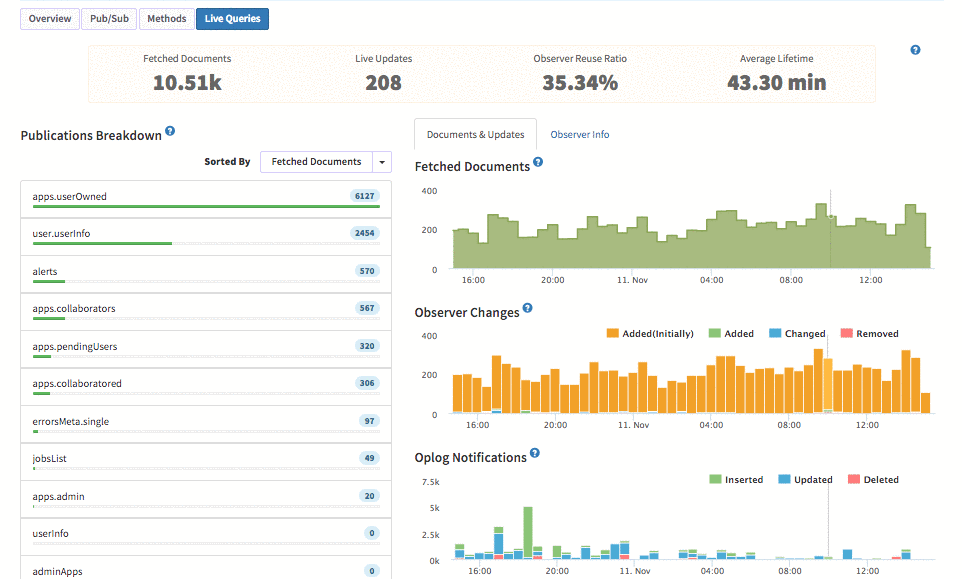
Task: Open the Pub/Sub tab
Action: point(108,19)
